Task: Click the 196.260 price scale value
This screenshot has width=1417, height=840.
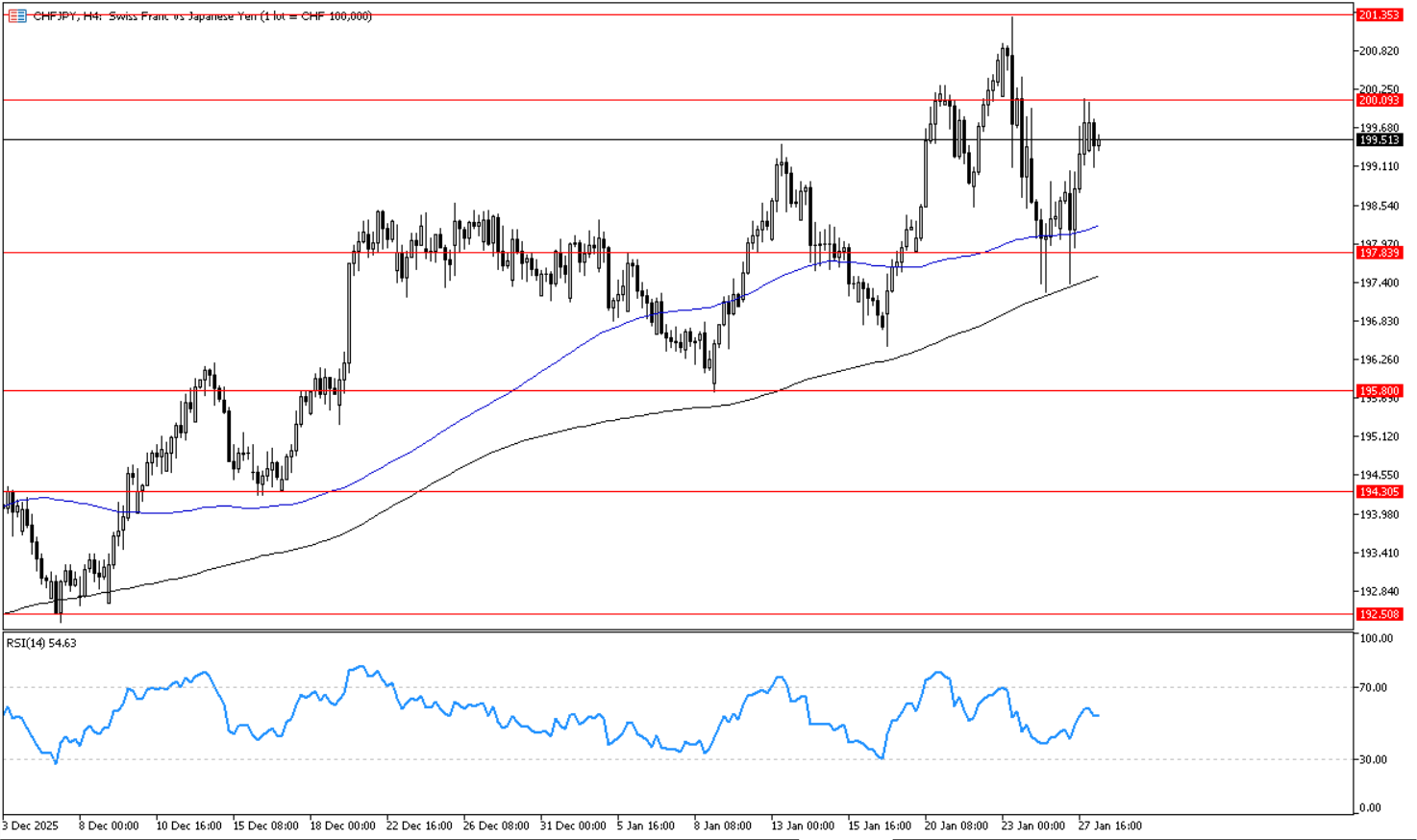Action: (1379, 359)
